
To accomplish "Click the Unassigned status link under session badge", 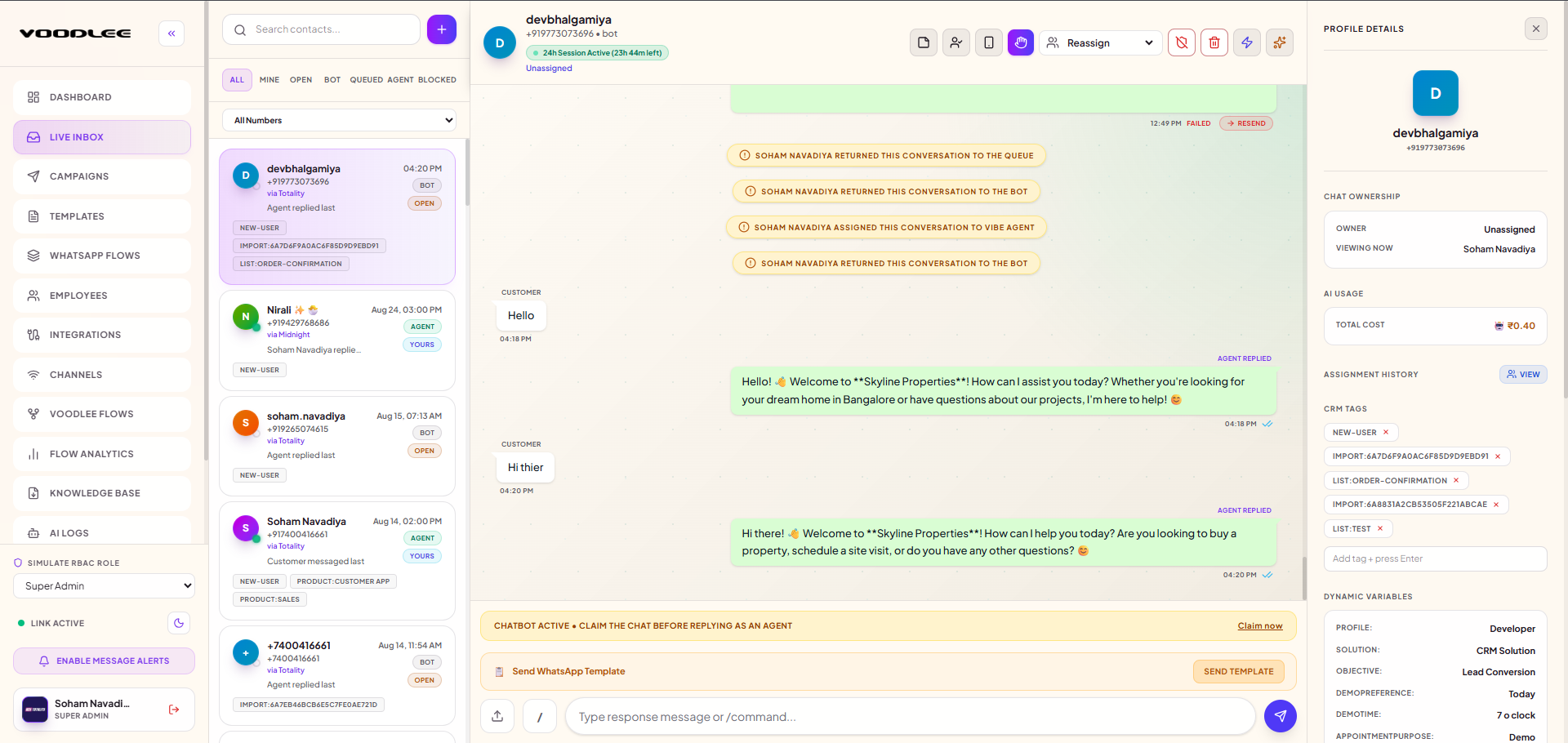I will point(549,69).
